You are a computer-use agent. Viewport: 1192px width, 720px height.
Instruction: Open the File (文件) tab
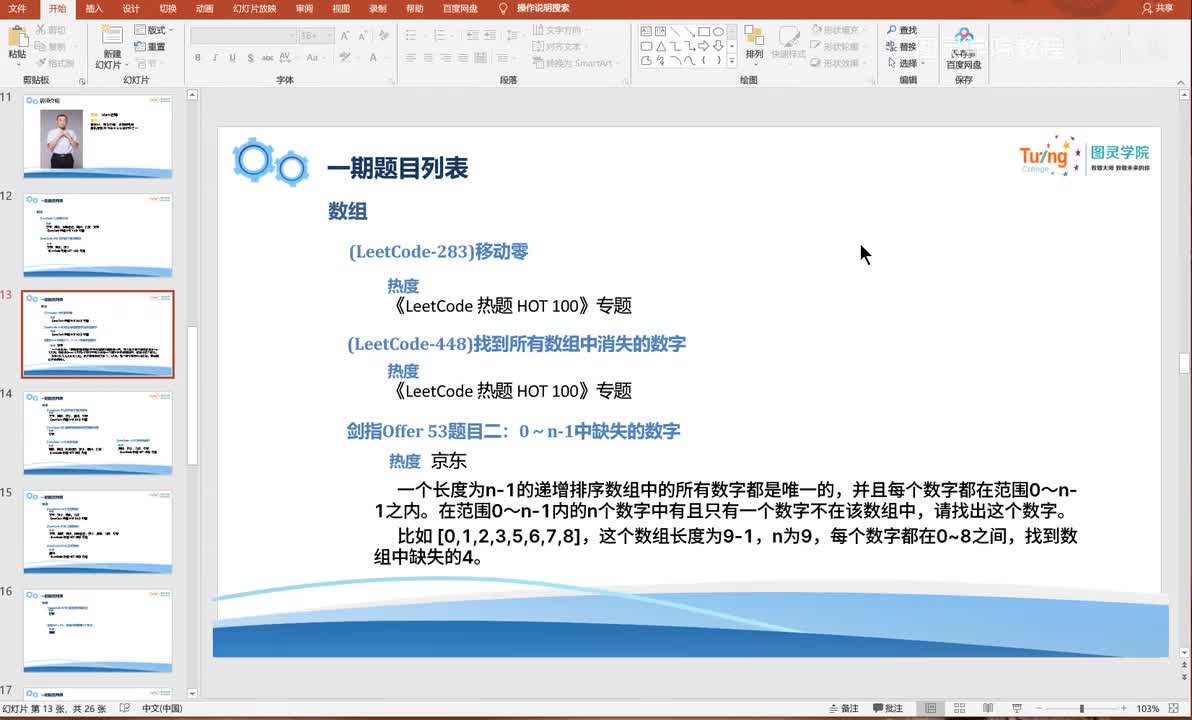coord(17,8)
